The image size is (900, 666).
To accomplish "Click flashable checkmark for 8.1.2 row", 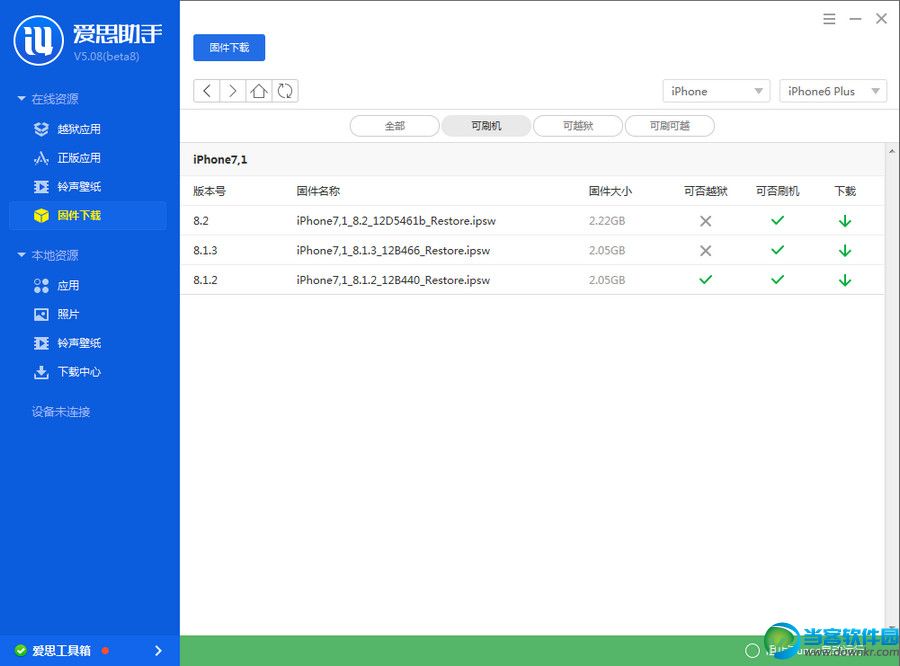I will [778, 280].
